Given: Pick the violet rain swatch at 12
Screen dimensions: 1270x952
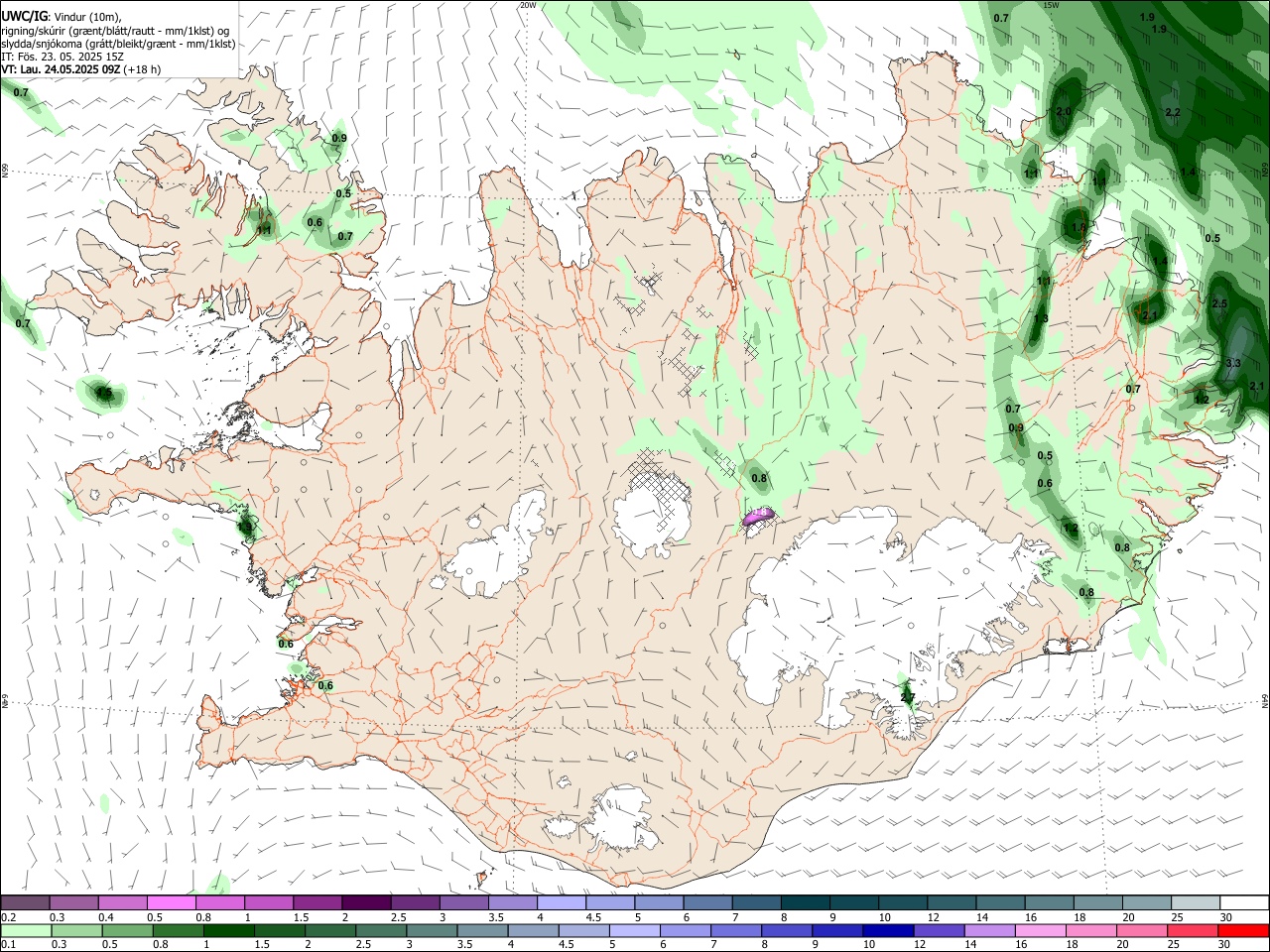Looking at the screenshot, I should (938, 931).
